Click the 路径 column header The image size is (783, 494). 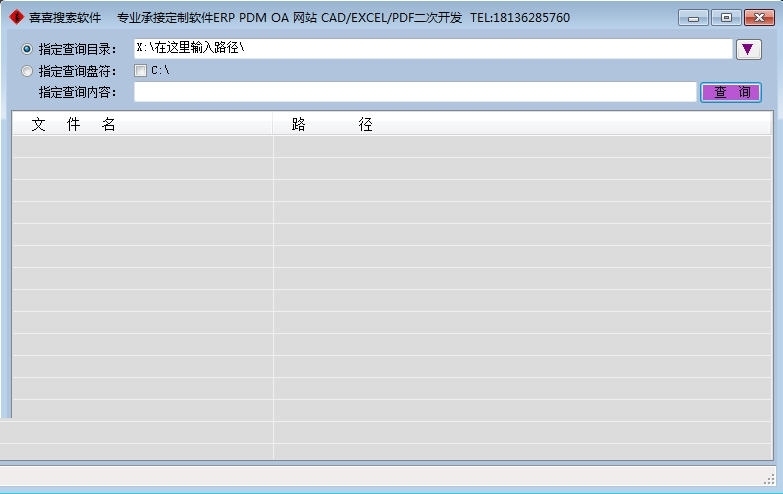click(522, 123)
